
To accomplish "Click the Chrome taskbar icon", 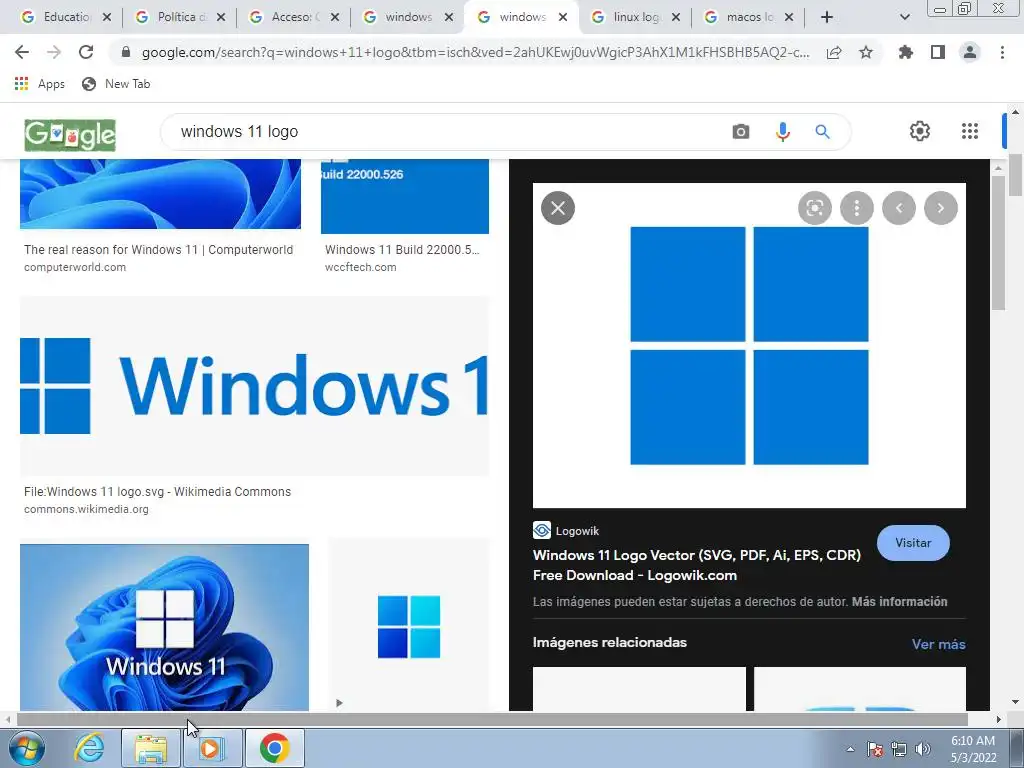I will (274, 748).
